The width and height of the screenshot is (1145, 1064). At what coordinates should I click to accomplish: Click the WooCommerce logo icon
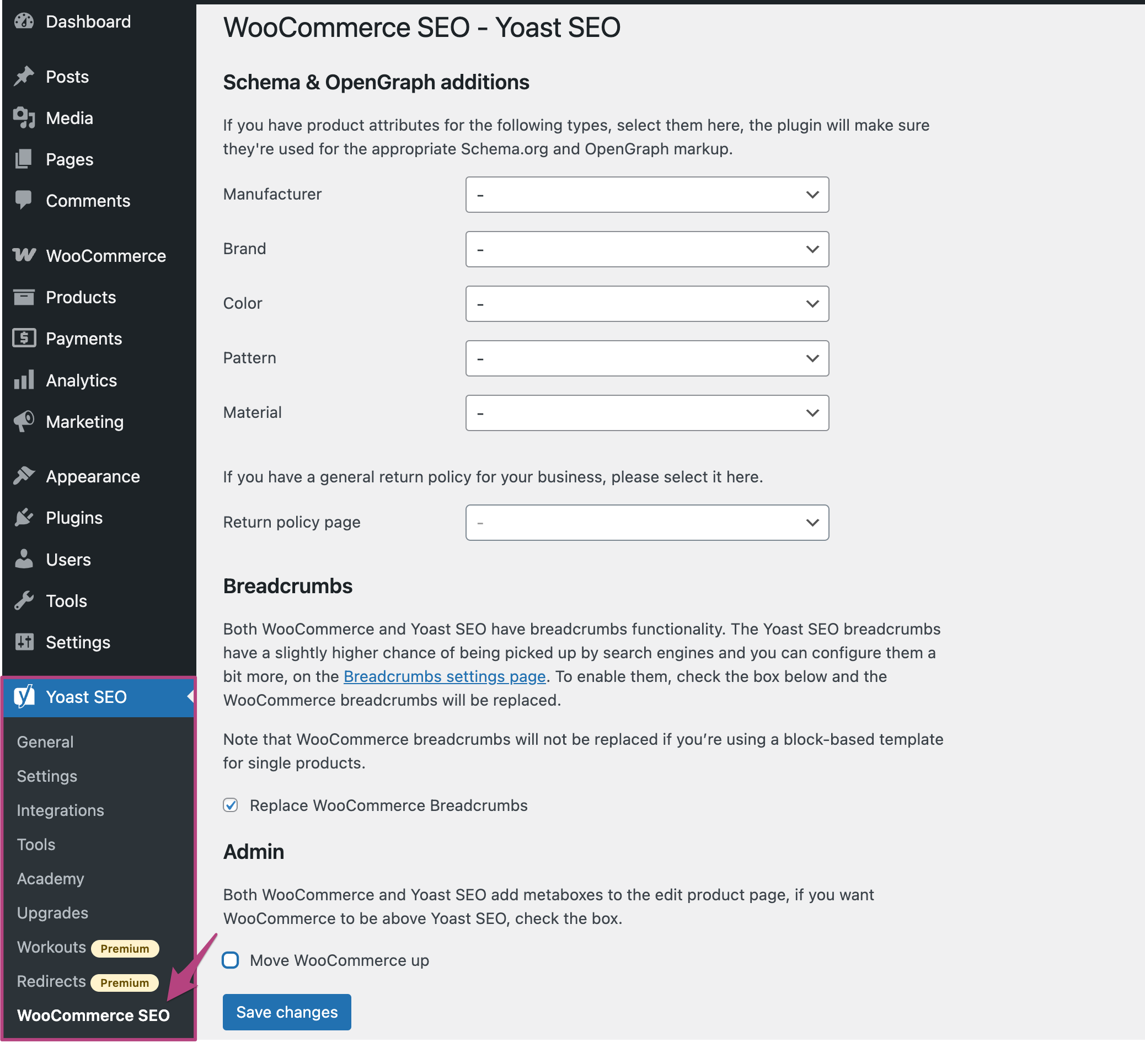(24, 255)
